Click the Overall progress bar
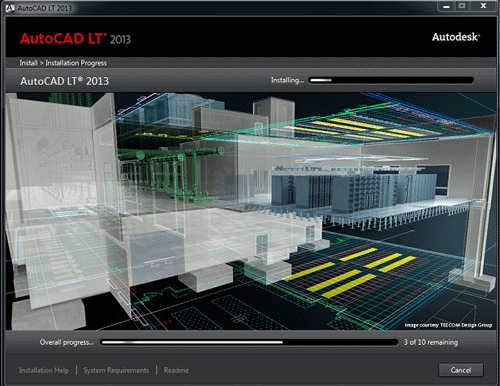The width and height of the screenshot is (500, 386). 249,342
